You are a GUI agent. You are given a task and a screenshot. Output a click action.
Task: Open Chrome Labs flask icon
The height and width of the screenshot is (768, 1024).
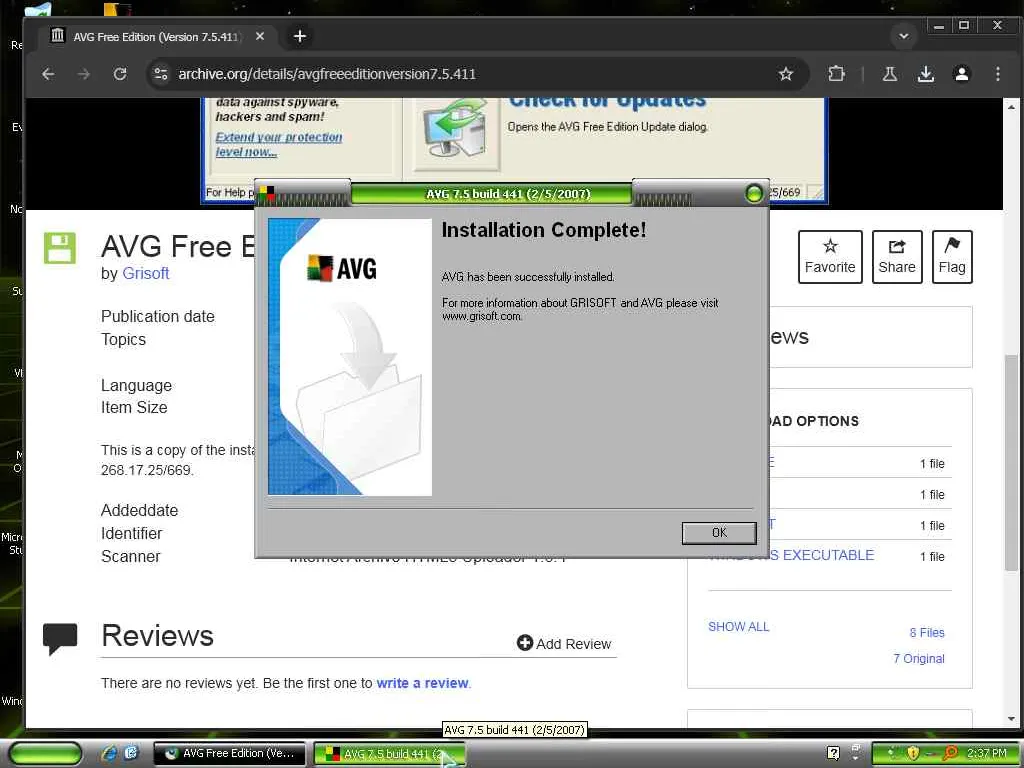[x=889, y=74]
